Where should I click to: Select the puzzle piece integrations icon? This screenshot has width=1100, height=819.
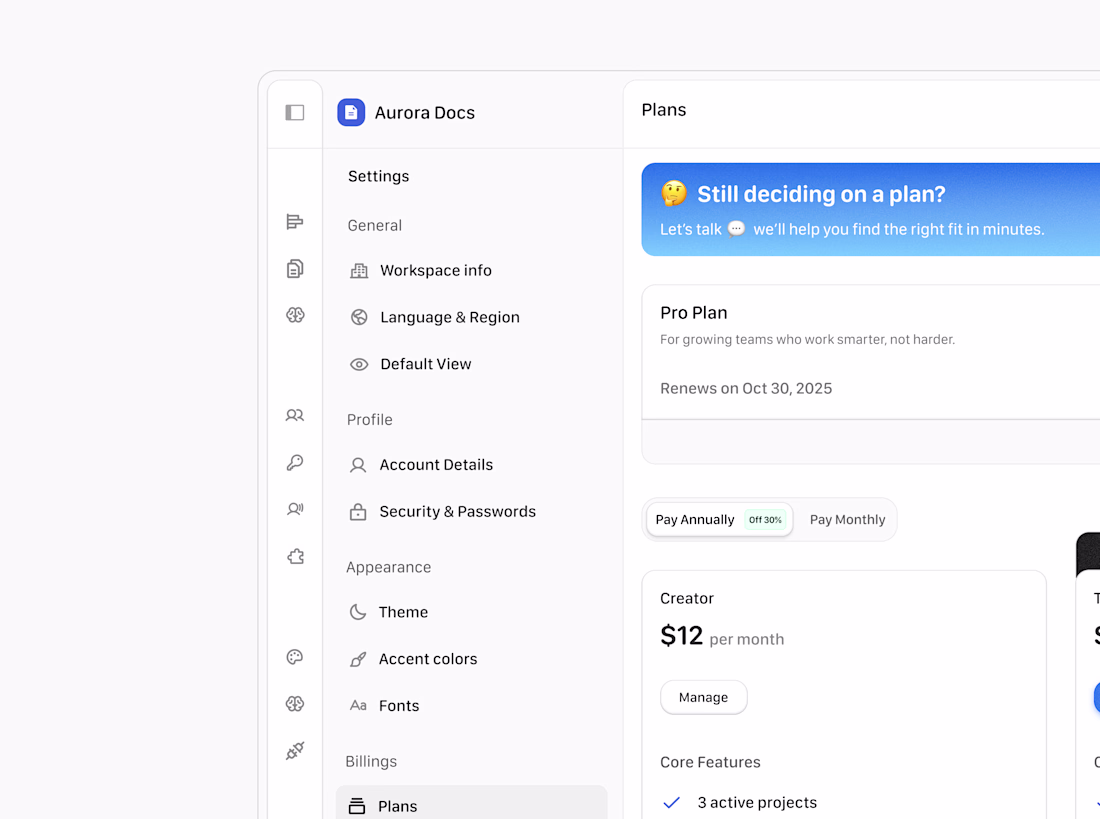tap(295, 557)
